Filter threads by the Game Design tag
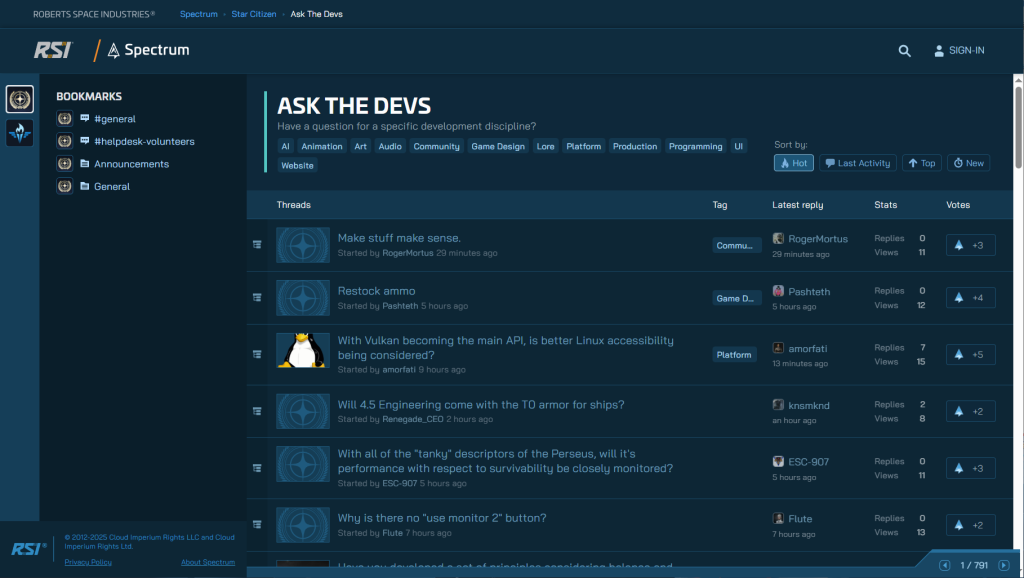 [x=498, y=146]
